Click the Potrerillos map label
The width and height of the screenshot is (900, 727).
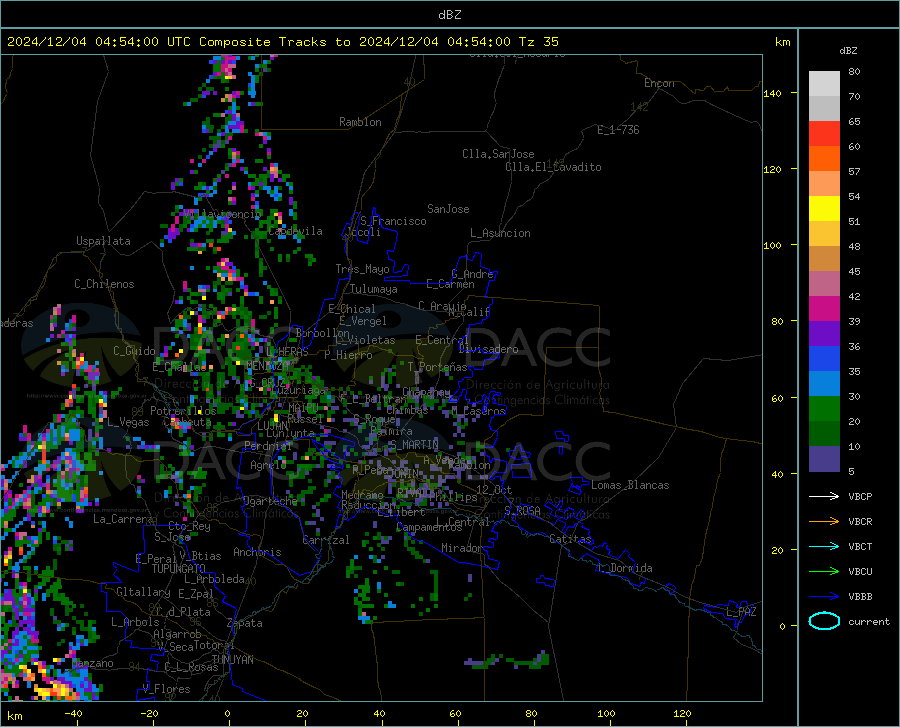183,411
